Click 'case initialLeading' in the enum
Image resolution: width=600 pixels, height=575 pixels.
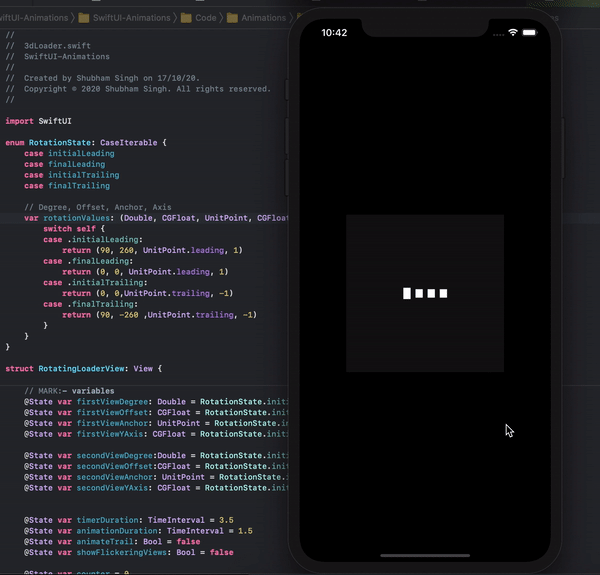pyautogui.click(x=69, y=153)
